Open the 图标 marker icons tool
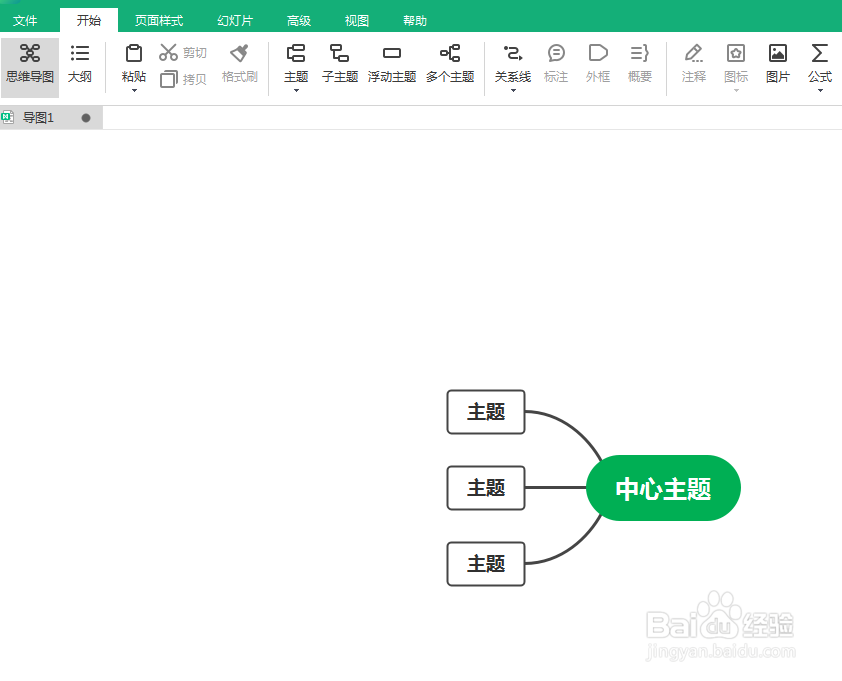The width and height of the screenshot is (842, 681). 736,63
